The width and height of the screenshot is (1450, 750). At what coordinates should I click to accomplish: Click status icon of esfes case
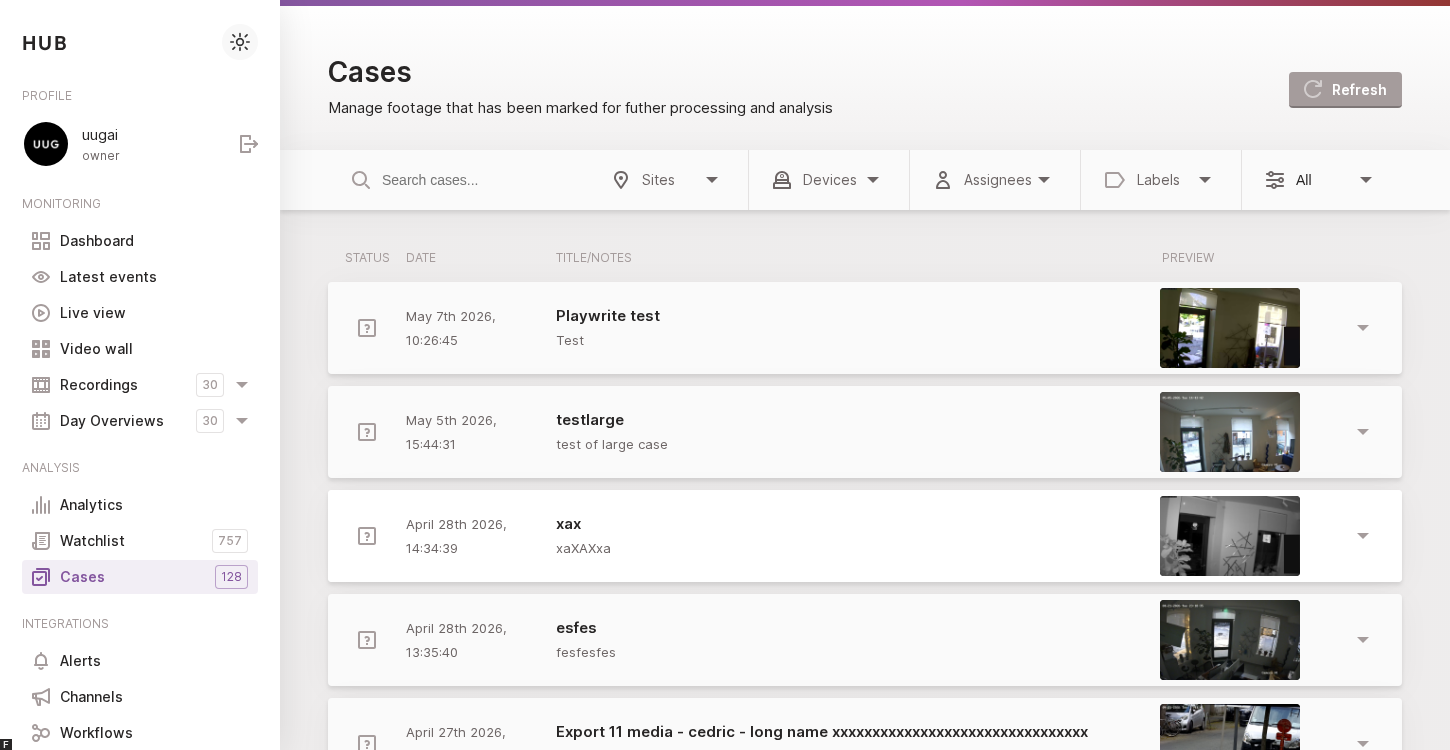tap(367, 640)
